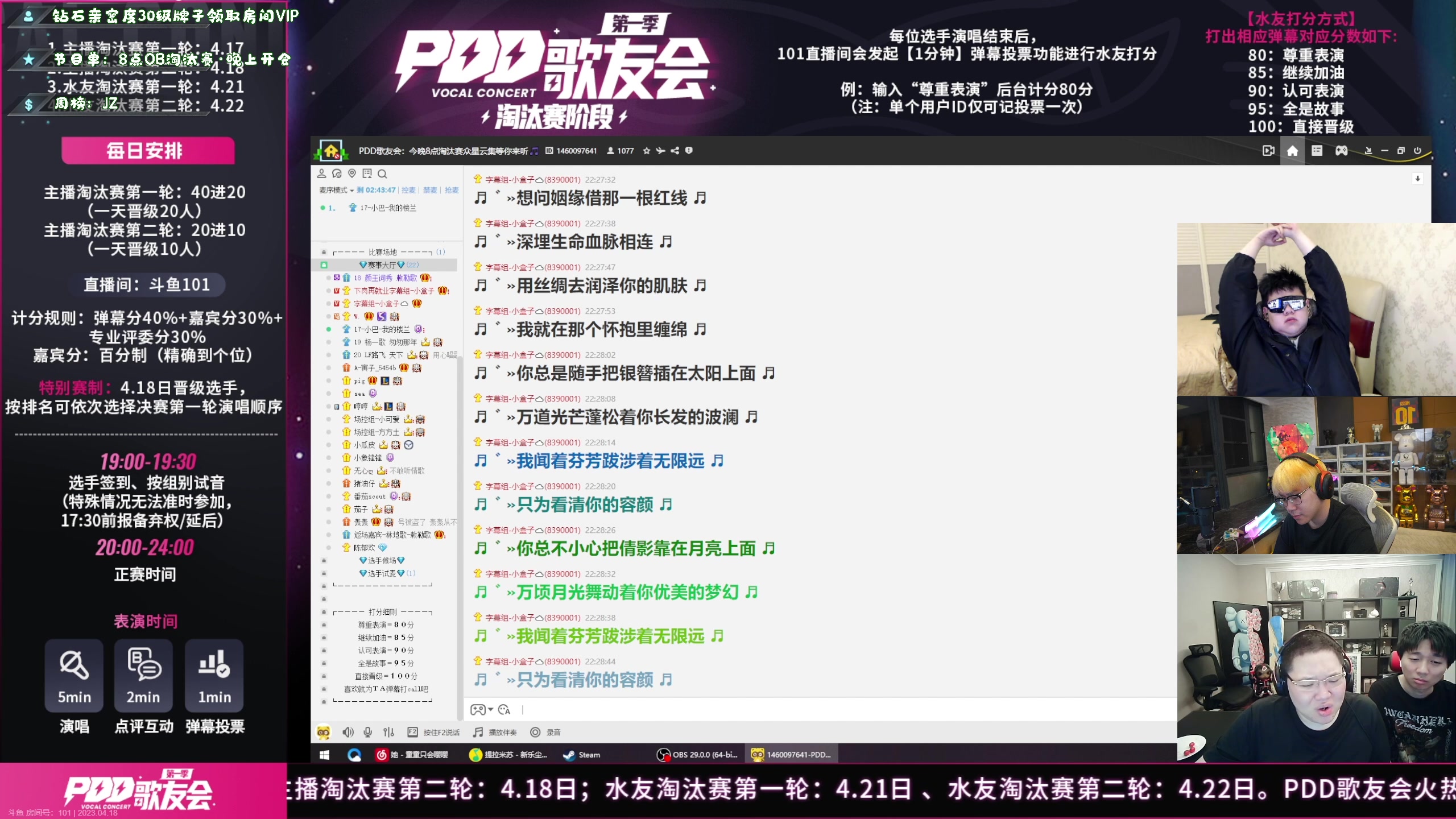
Task: Begin recording using the 录音 icon
Action: click(x=534, y=733)
